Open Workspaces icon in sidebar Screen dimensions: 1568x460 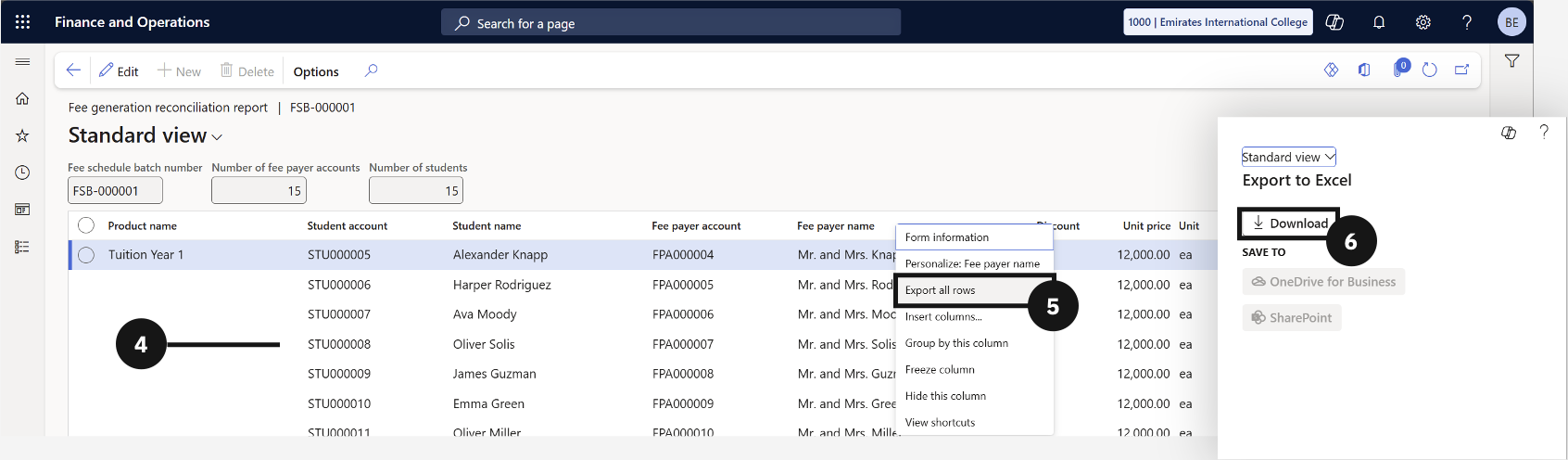coord(22,210)
